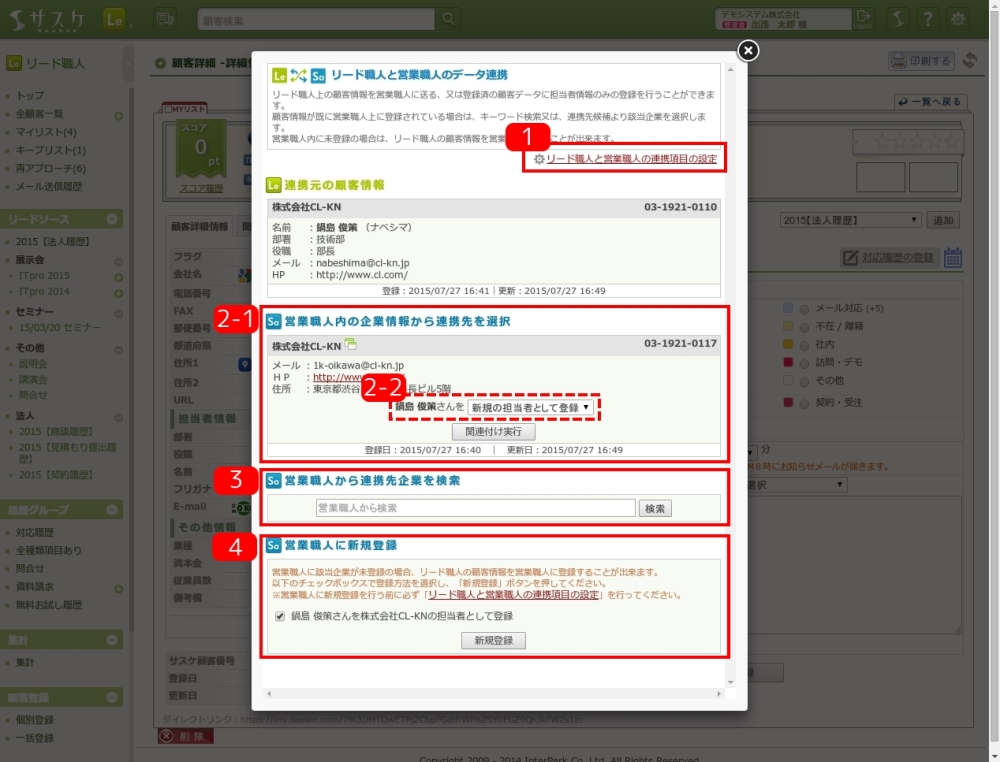Uncheck the 担当者として登録 checkbox
The image size is (1000, 762).
[x=280, y=616]
